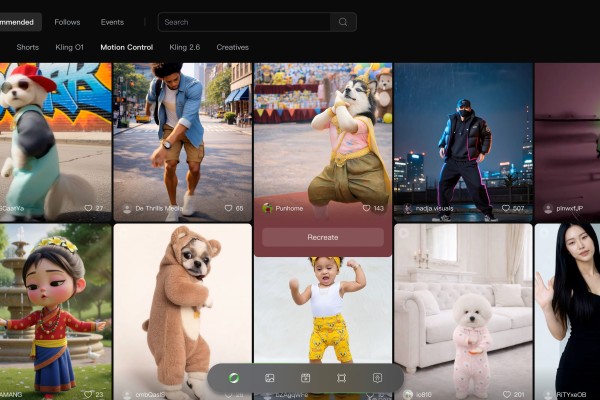Open the man dancing on street video
Viewport: 600px width, 400px height.
click(x=183, y=142)
